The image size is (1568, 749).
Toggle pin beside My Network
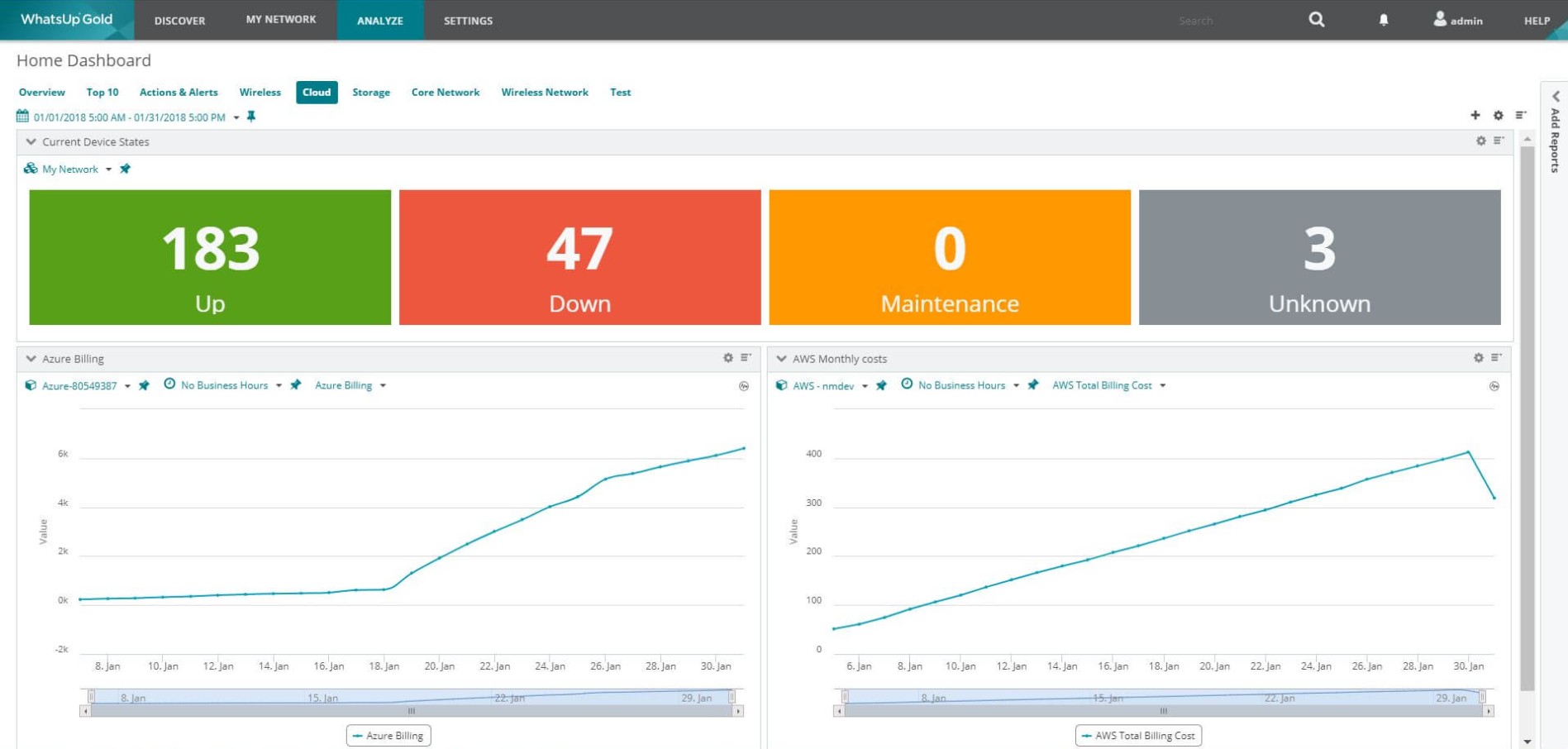(125, 169)
